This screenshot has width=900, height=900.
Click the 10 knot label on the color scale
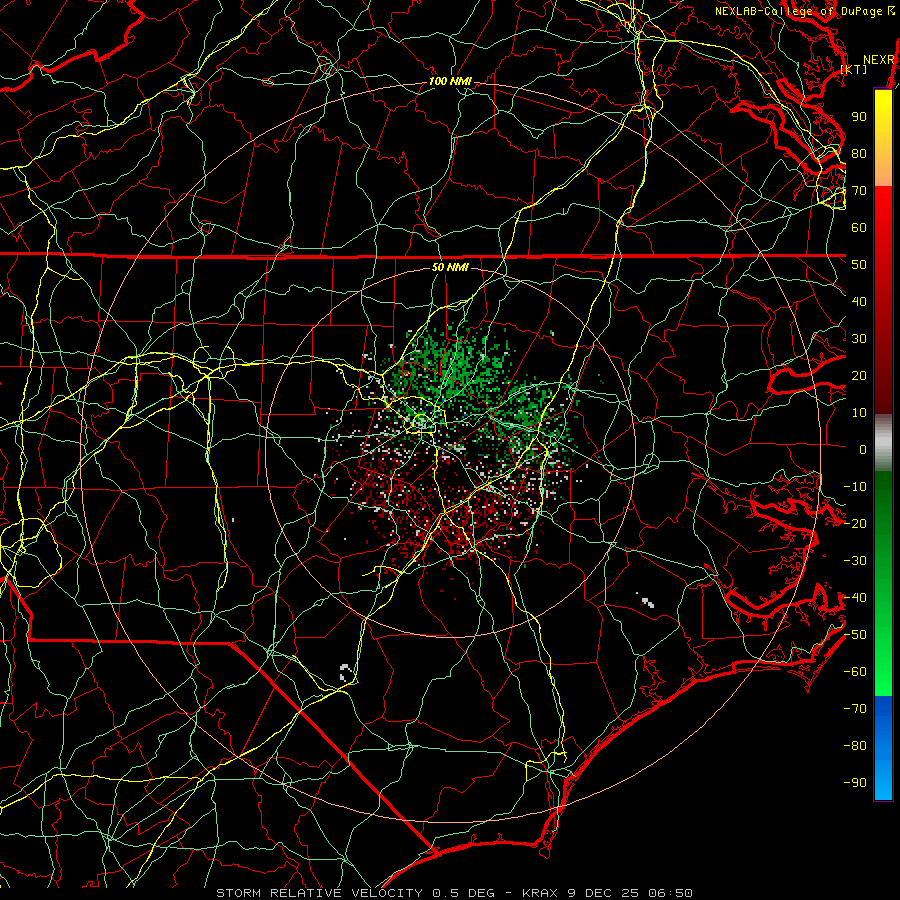click(x=859, y=413)
